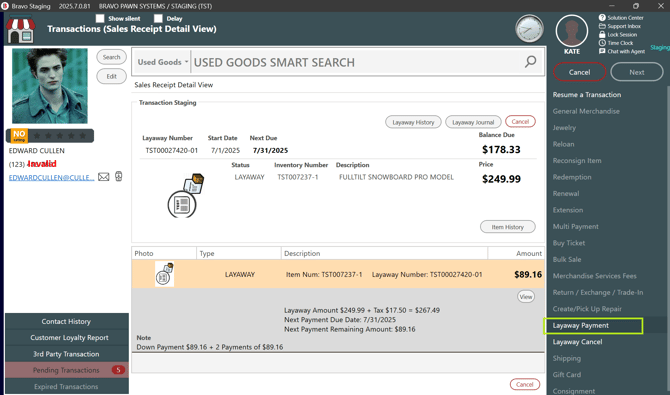Click the $89.16 layaway amount
The height and width of the screenshot is (395, 670).
(x=528, y=274)
